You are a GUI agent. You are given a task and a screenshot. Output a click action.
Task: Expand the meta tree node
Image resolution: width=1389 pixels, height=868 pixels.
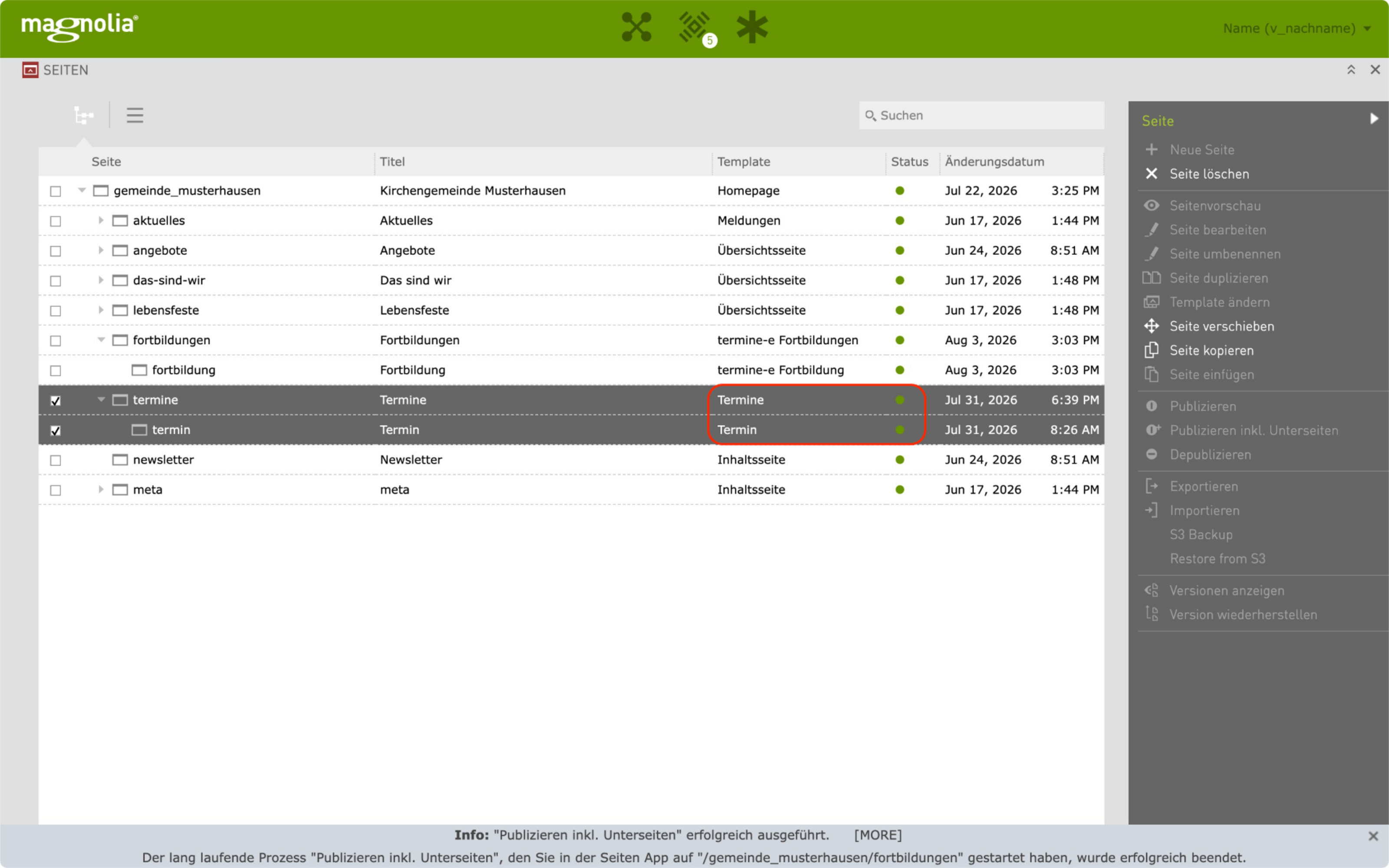[100, 490]
